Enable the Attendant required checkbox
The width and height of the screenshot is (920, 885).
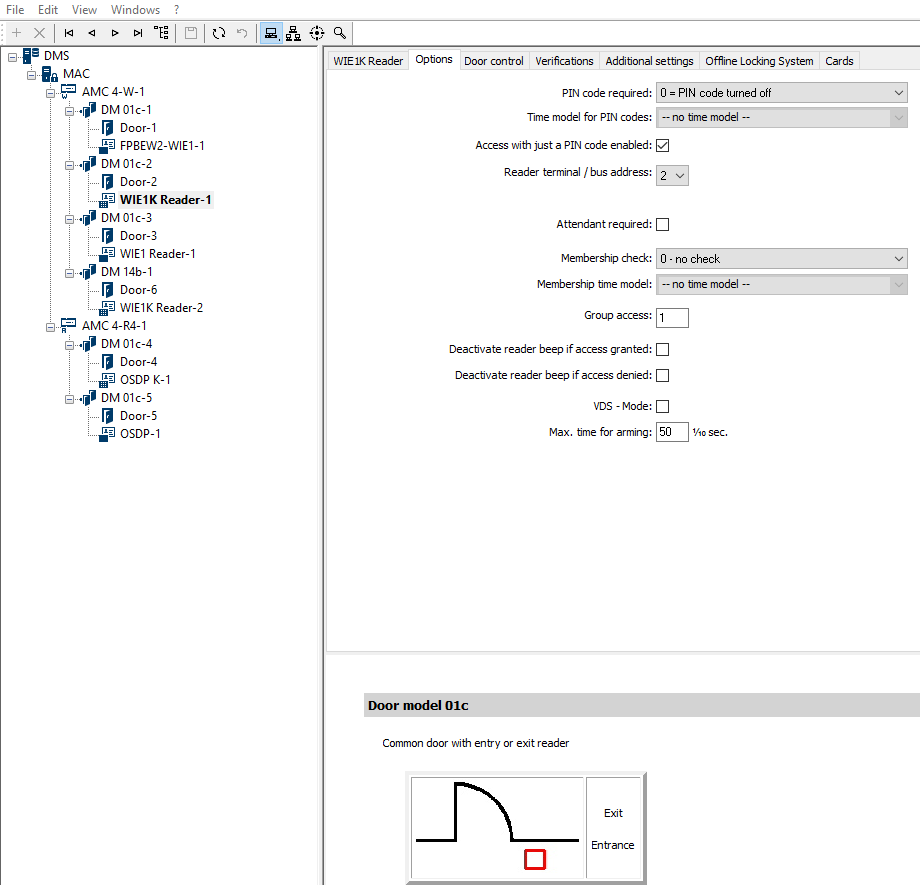(662, 225)
